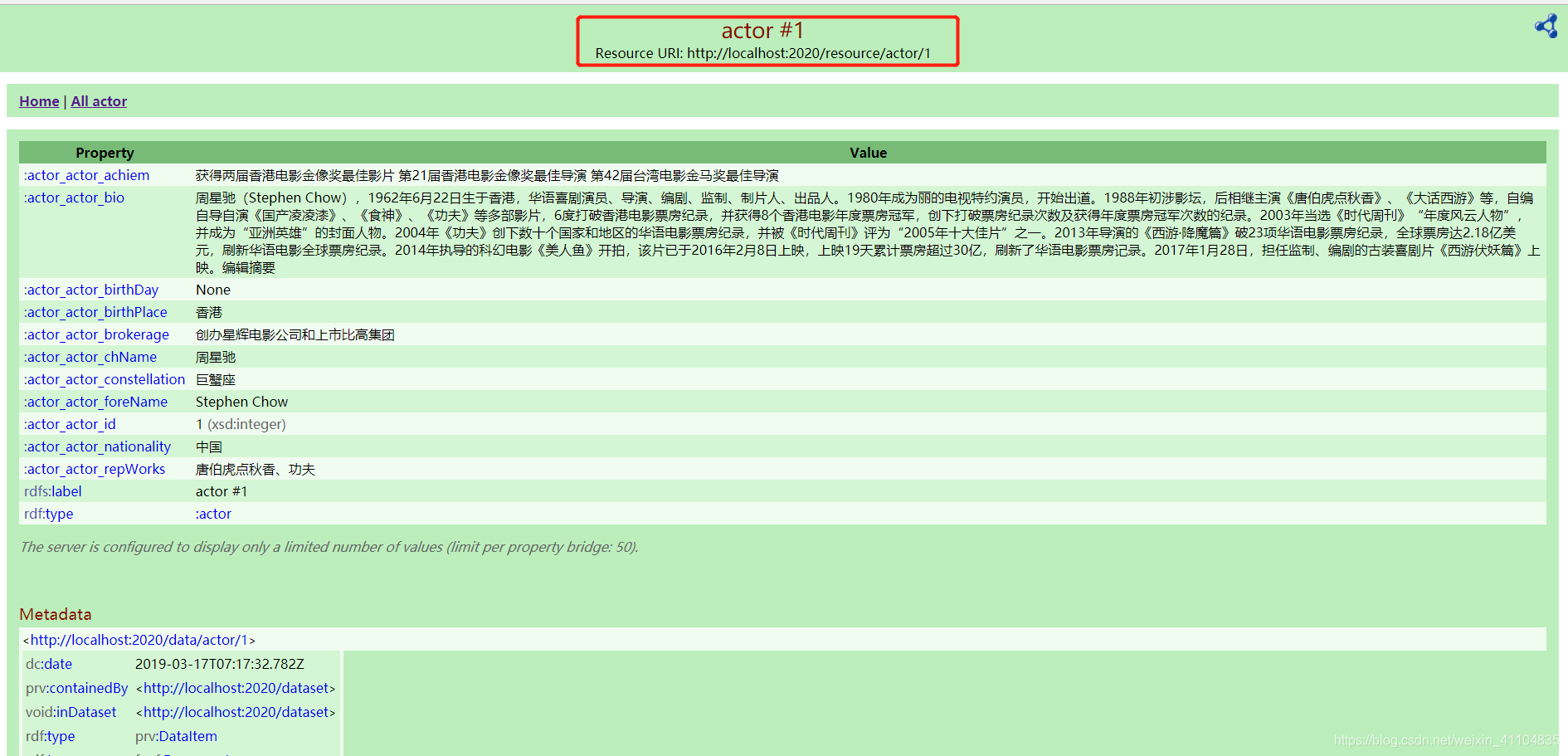Open the rdf:type link in the Metadata section
The width and height of the screenshot is (1568, 756).
(x=51, y=736)
